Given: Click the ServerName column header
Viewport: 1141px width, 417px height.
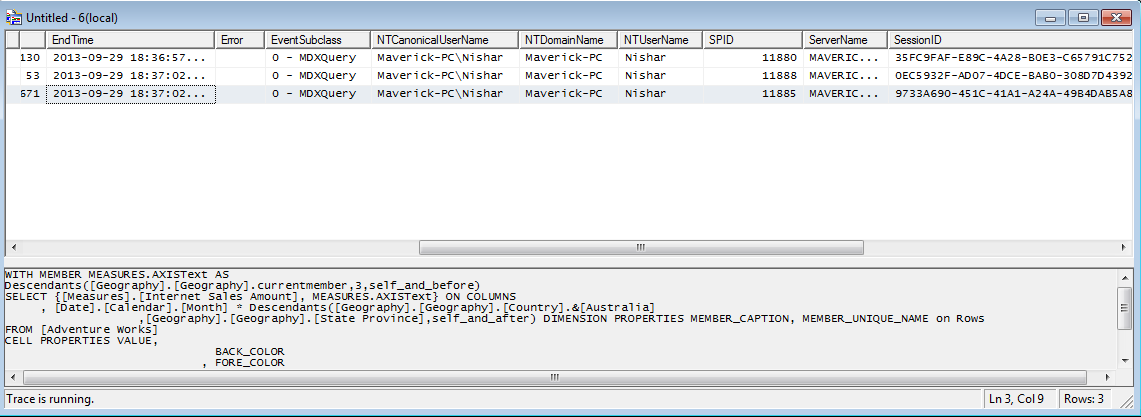Looking at the screenshot, I should coord(845,40).
